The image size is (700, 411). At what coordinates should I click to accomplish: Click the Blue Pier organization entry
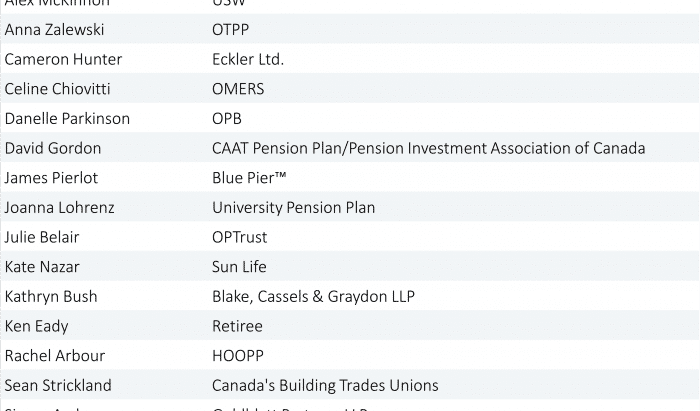(247, 178)
